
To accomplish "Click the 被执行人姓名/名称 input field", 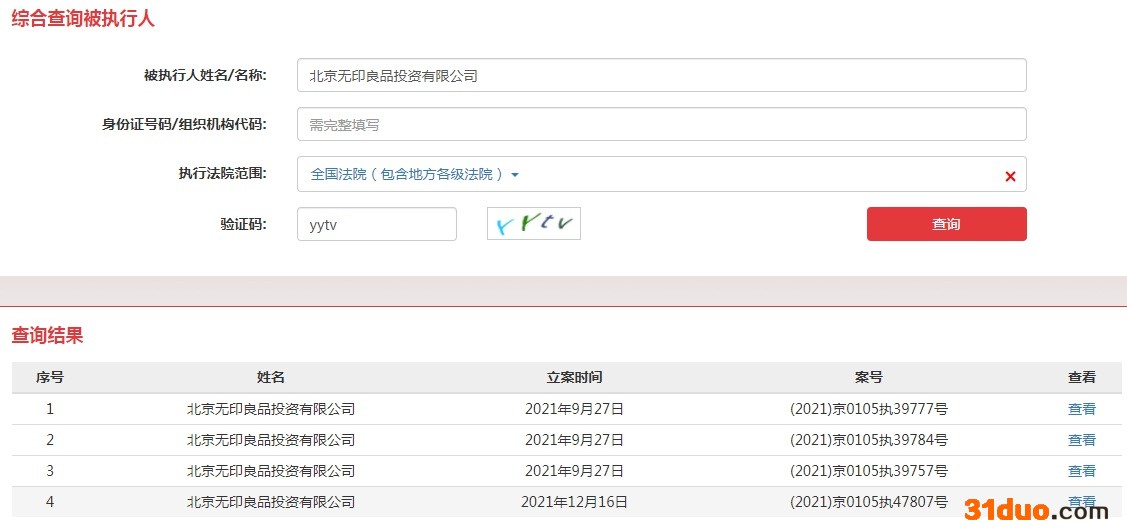I will [661, 75].
